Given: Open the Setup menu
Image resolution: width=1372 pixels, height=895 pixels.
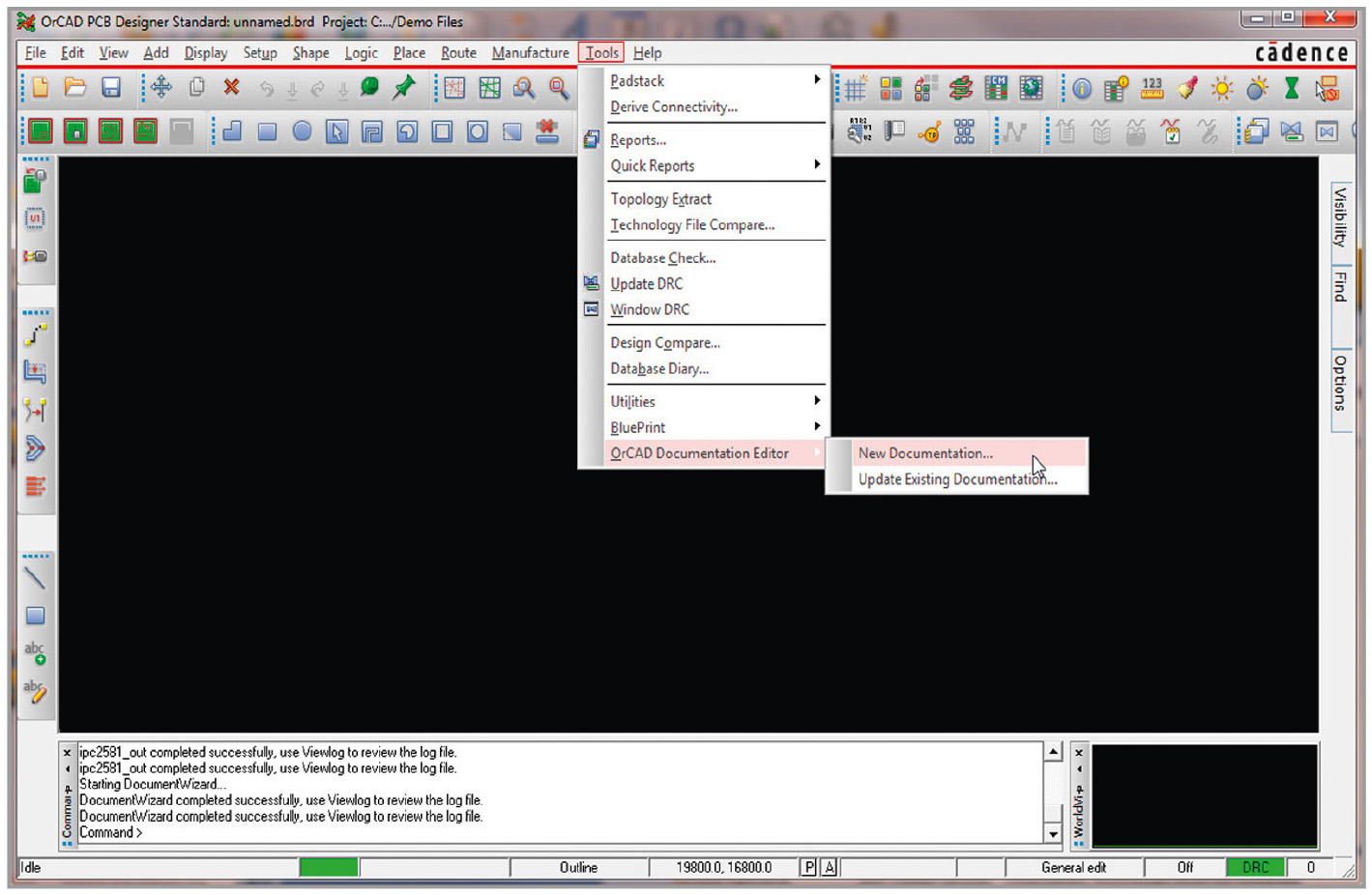Looking at the screenshot, I should 260,53.
